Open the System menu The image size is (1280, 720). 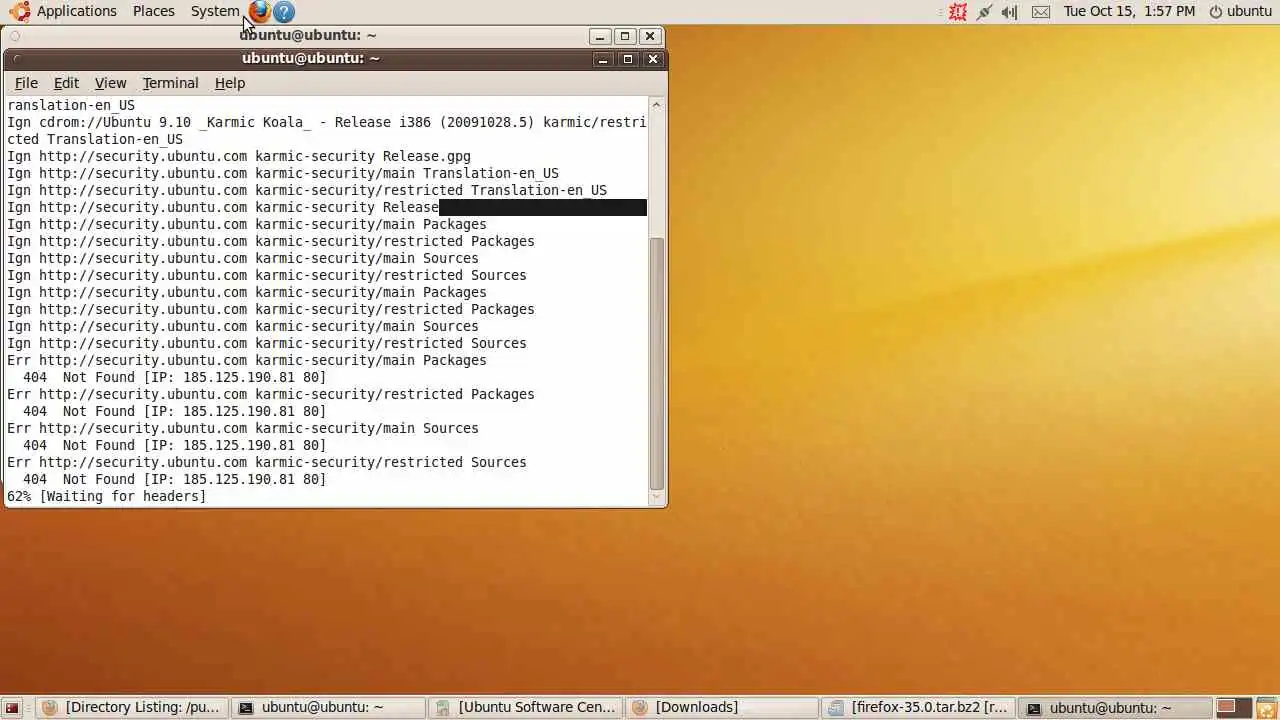[215, 11]
